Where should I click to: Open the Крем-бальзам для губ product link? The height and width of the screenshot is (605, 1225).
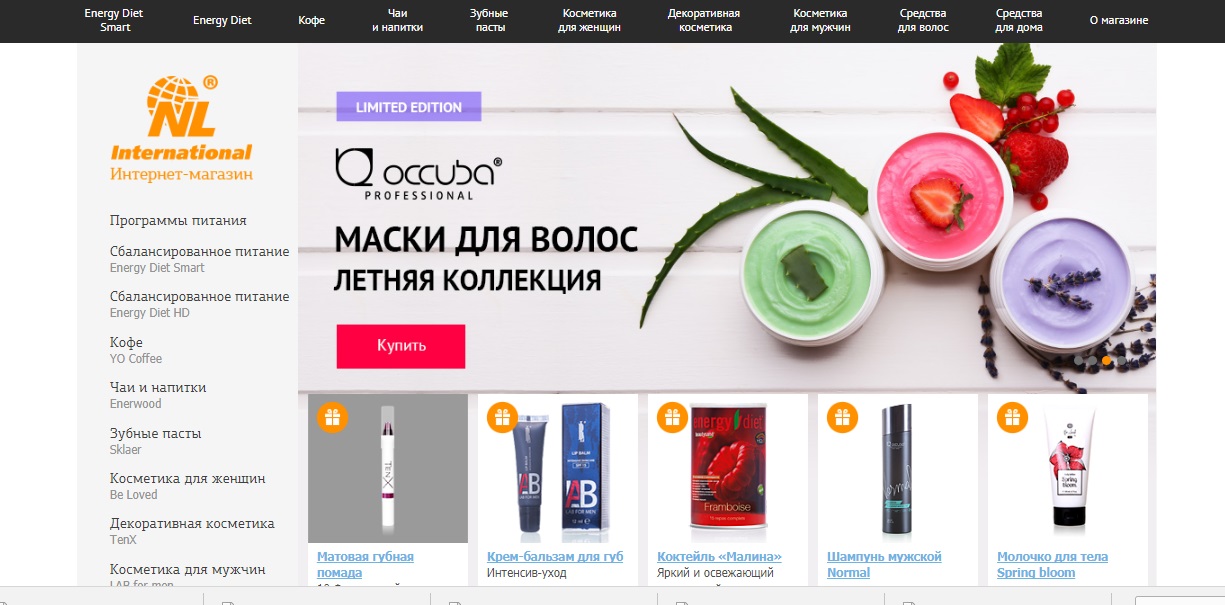pos(555,556)
